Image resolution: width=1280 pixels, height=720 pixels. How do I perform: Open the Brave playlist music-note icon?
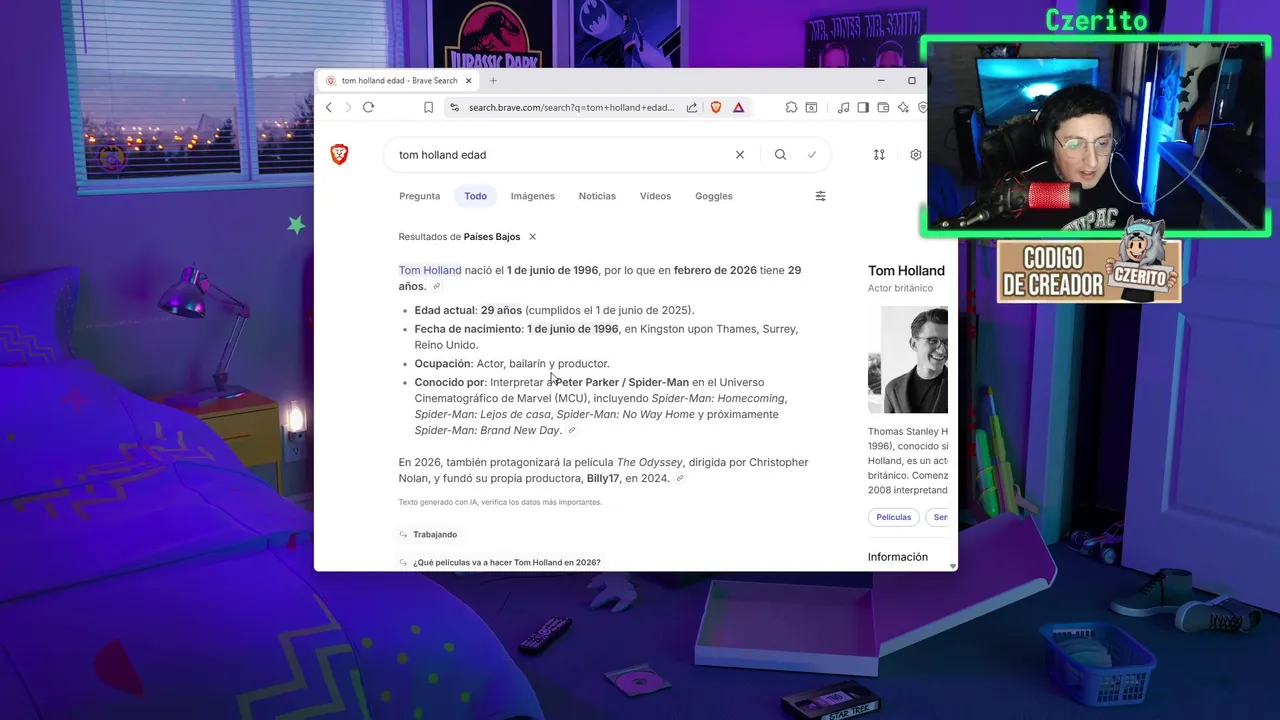(x=843, y=107)
